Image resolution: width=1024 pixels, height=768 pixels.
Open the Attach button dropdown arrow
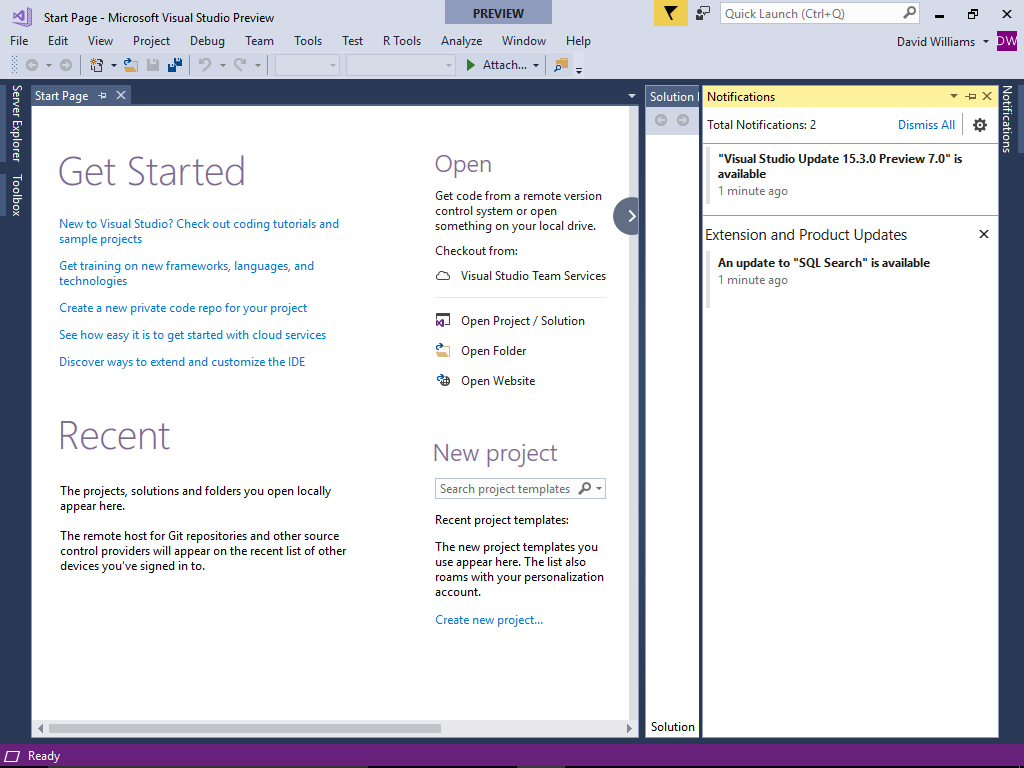(536, 66)
